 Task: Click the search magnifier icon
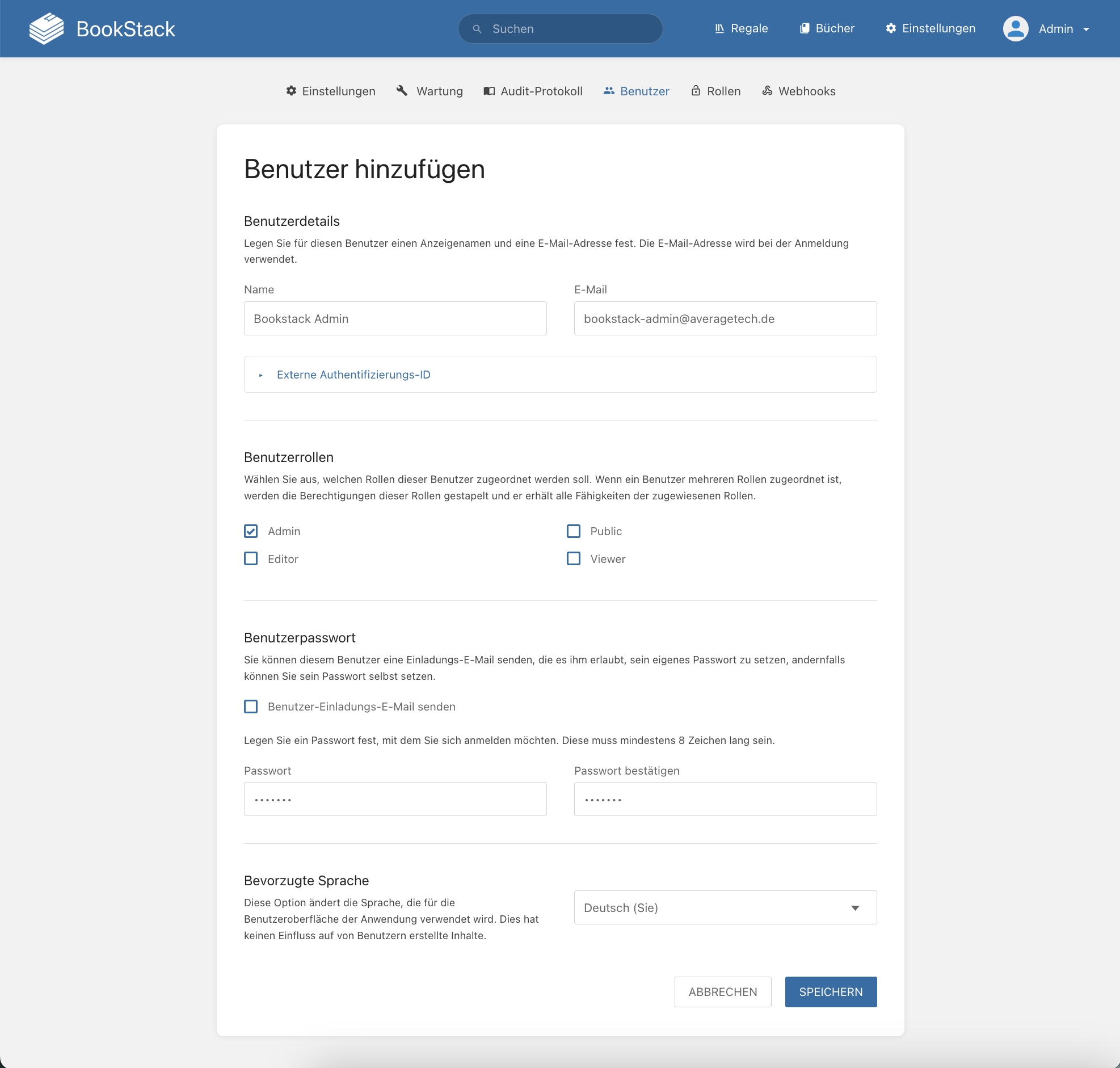pos(477,28)
